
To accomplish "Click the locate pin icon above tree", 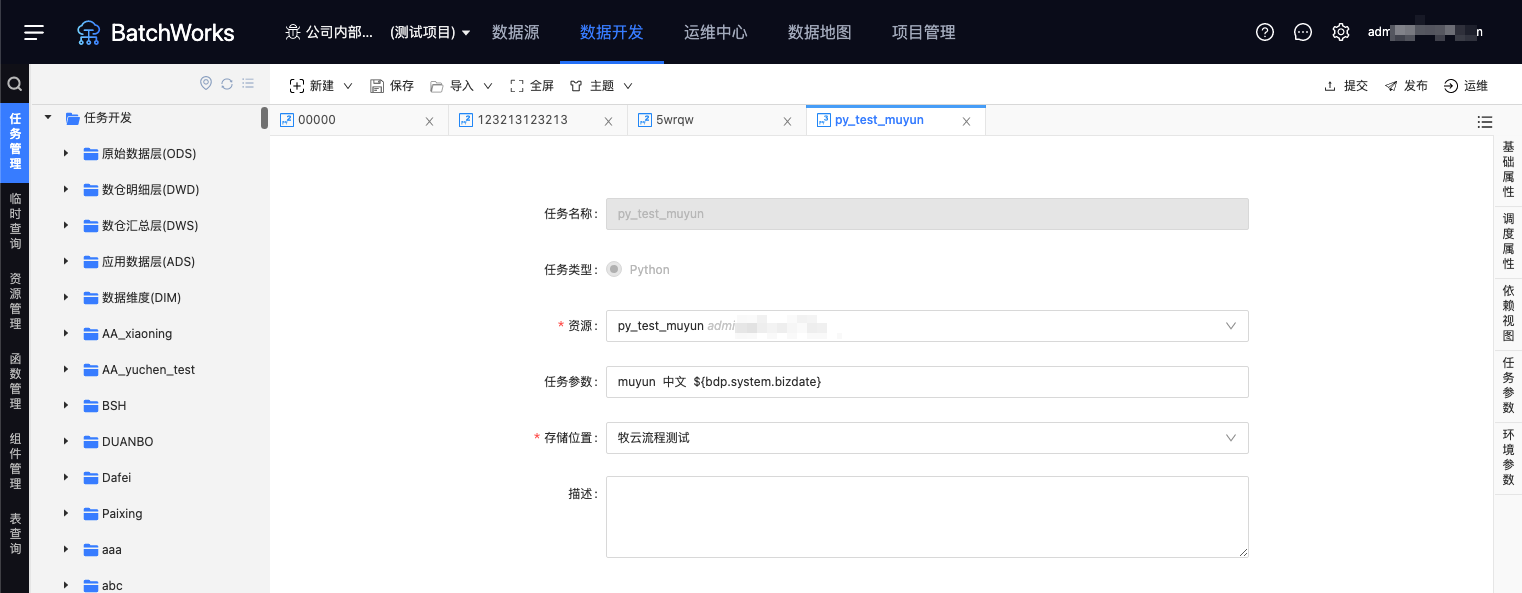I will [x=206, y=83].
